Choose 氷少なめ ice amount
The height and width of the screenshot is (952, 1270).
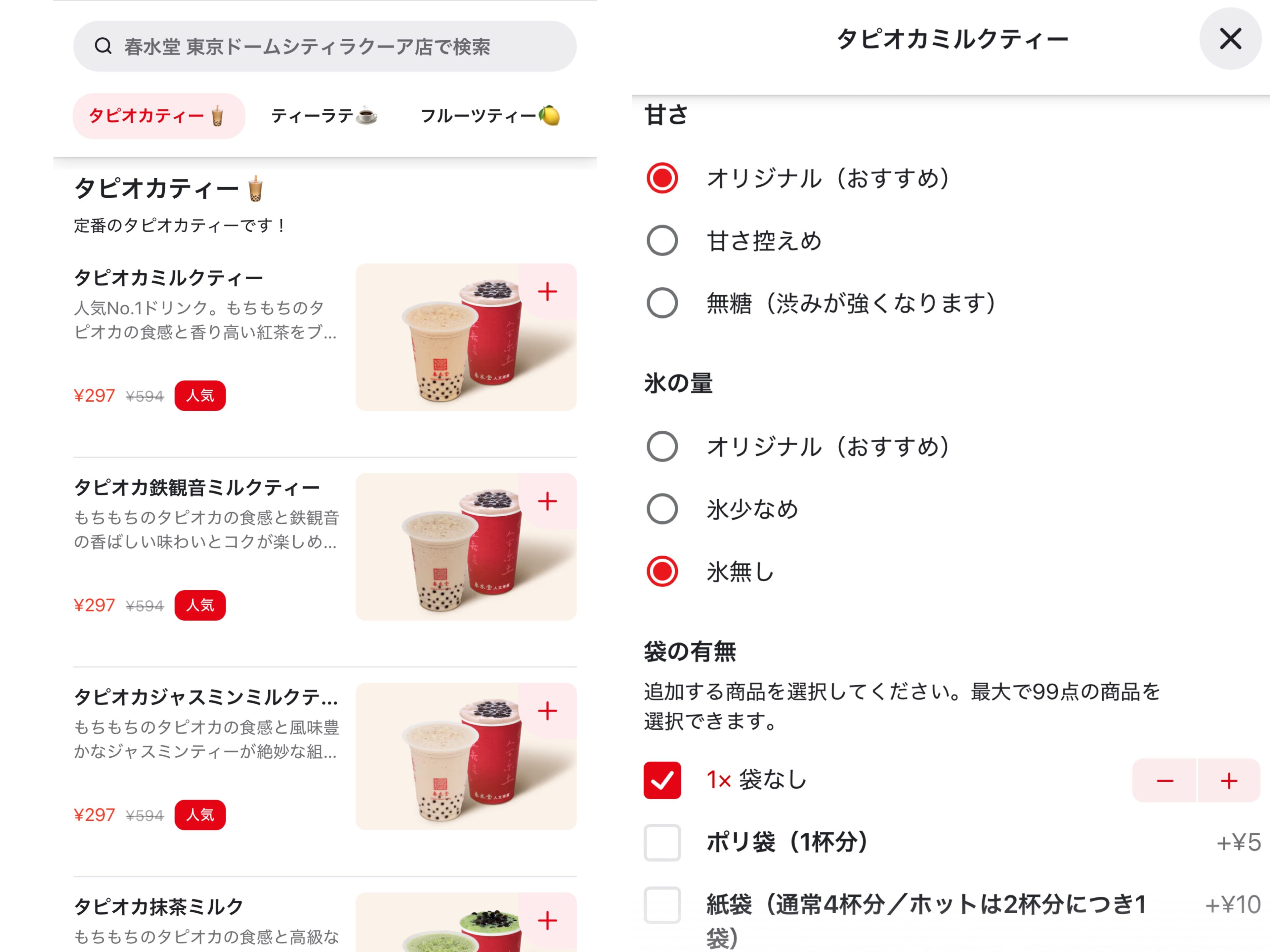coord(662,509)
